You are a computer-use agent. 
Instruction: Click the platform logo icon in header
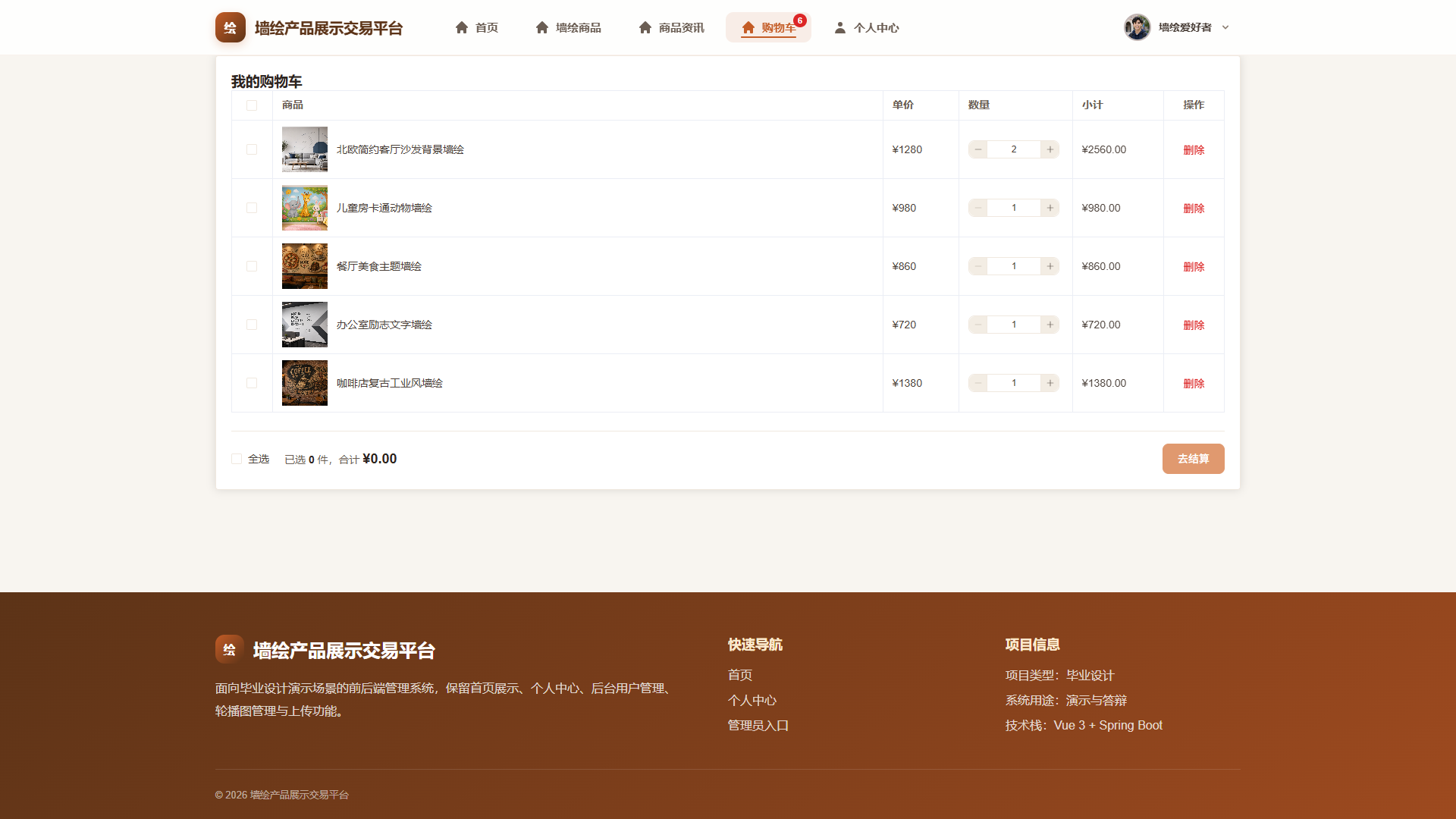click(x=230, y=27)
